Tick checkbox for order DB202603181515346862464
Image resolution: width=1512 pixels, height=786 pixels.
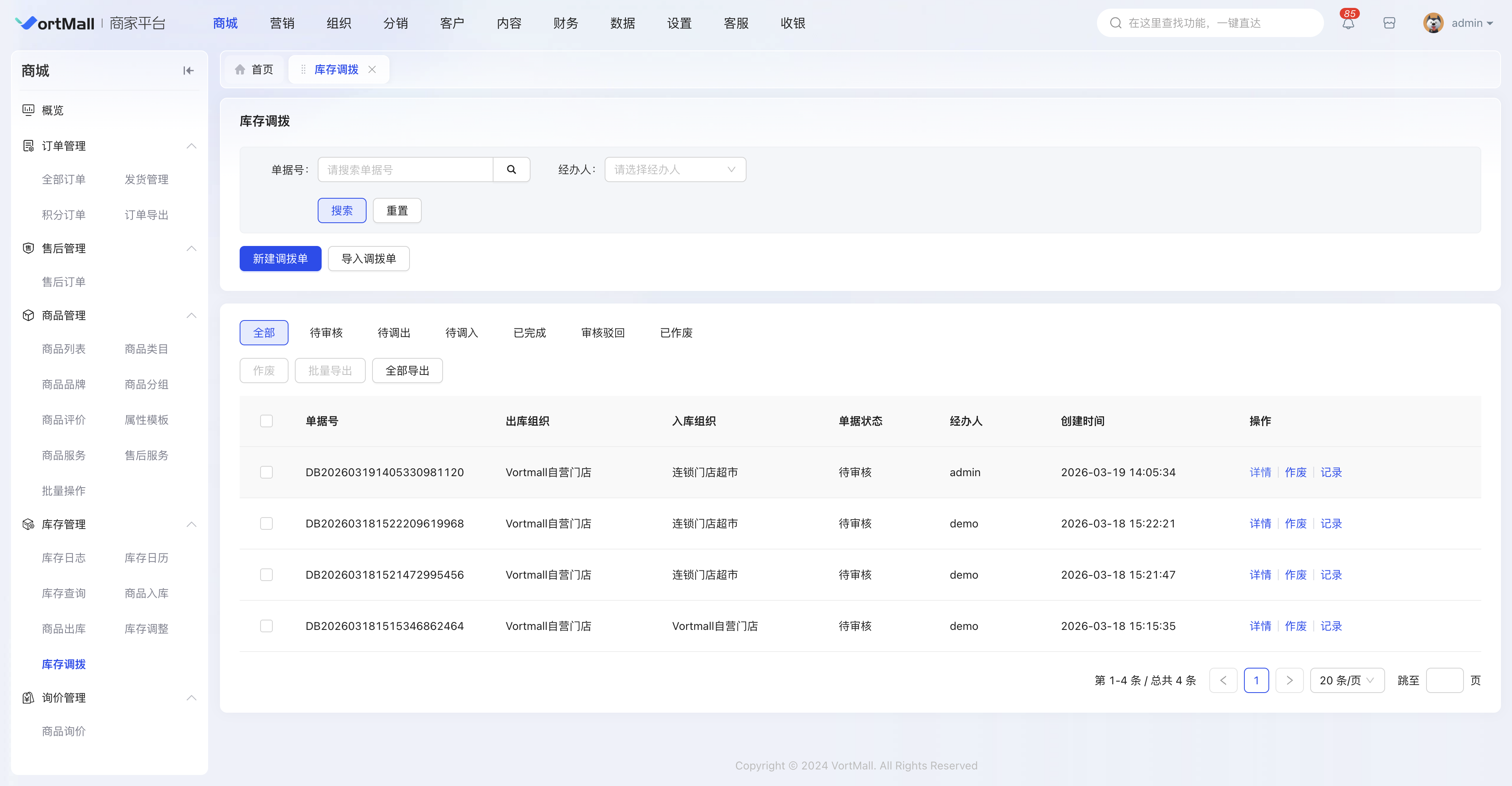[x=266, y=626]
